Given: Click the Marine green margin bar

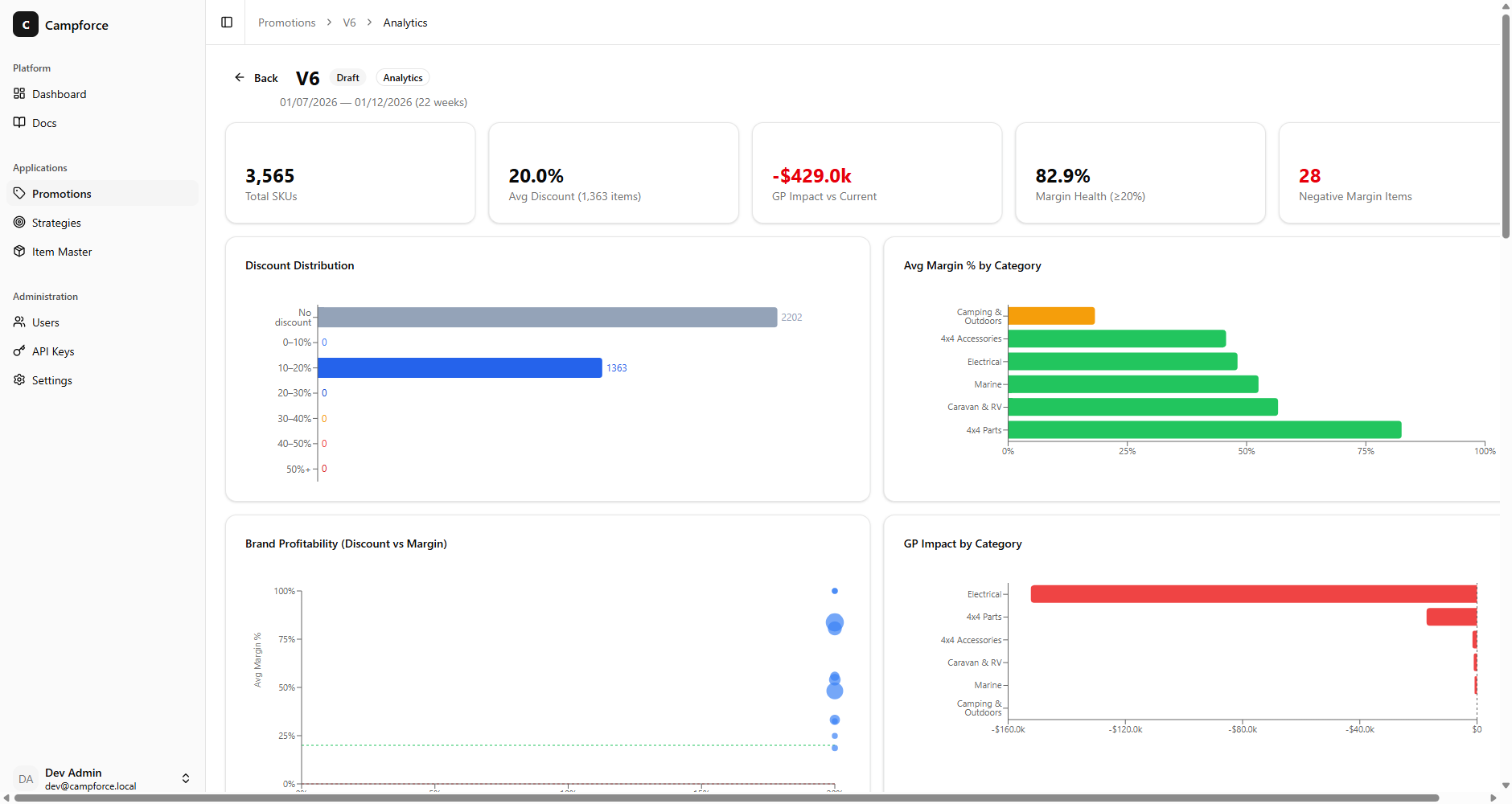Looking at the screenshot, I should tap(1133, 384).
